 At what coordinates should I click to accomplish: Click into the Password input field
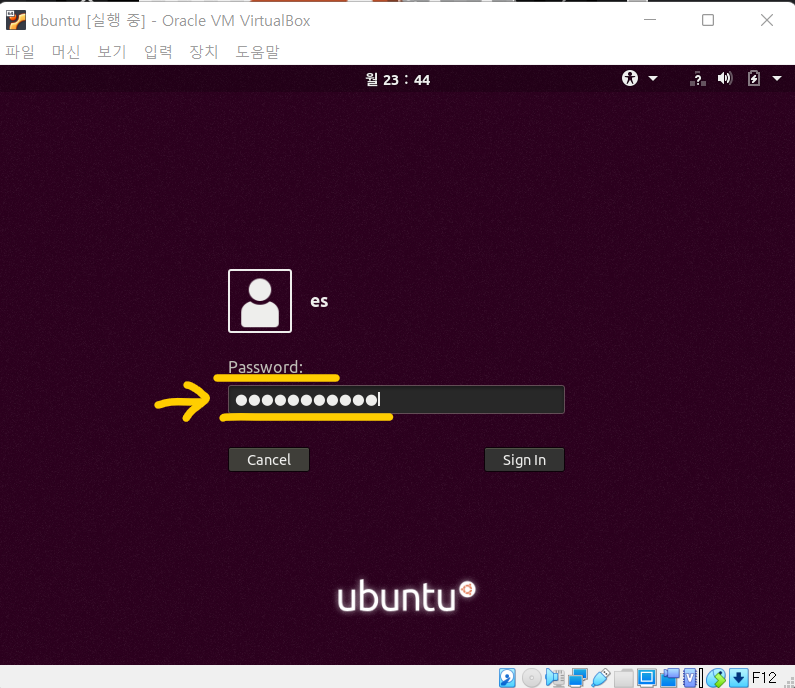[x=396, y=400]
